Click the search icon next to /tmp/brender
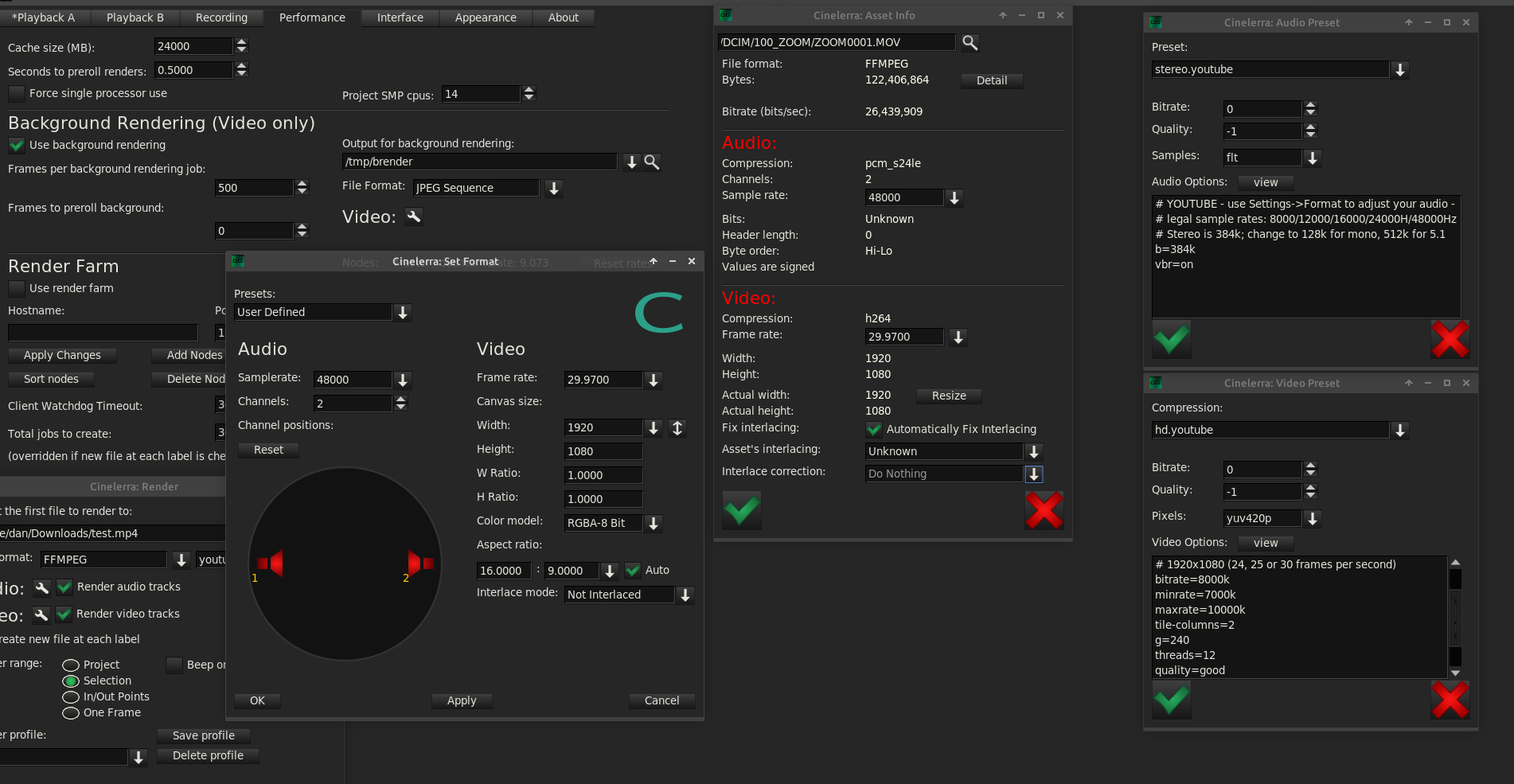This screenshot has width=1514, height=784. 652,162
